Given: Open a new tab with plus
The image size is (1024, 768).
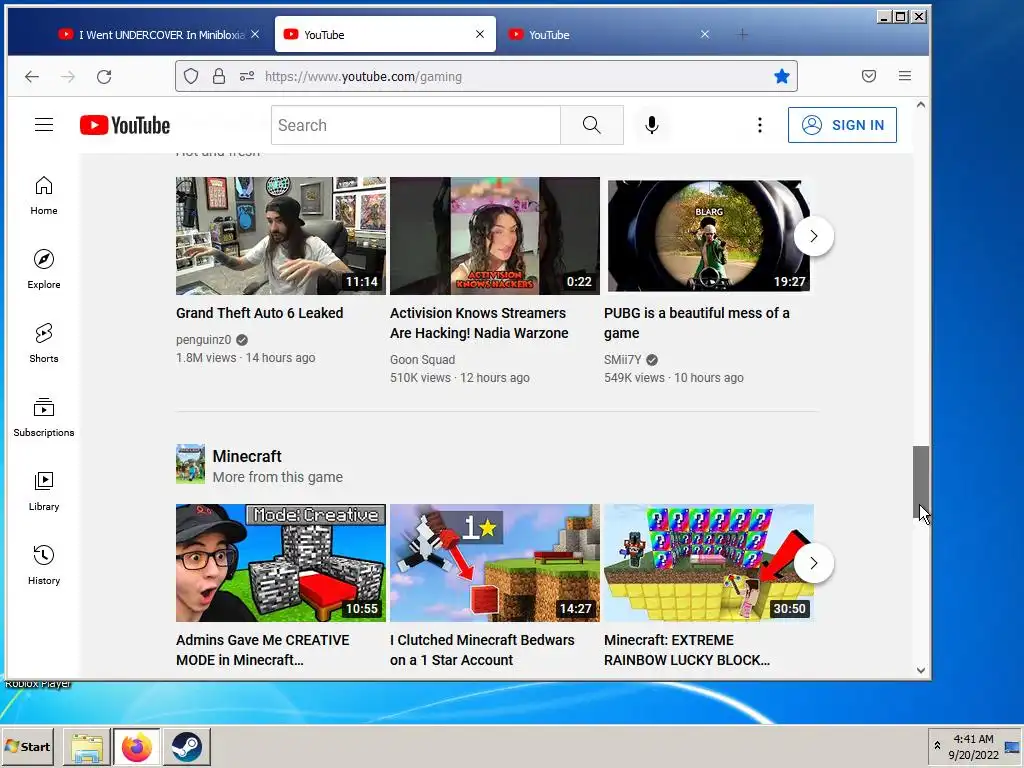Looking at the screenshot, I should (743, 35).
